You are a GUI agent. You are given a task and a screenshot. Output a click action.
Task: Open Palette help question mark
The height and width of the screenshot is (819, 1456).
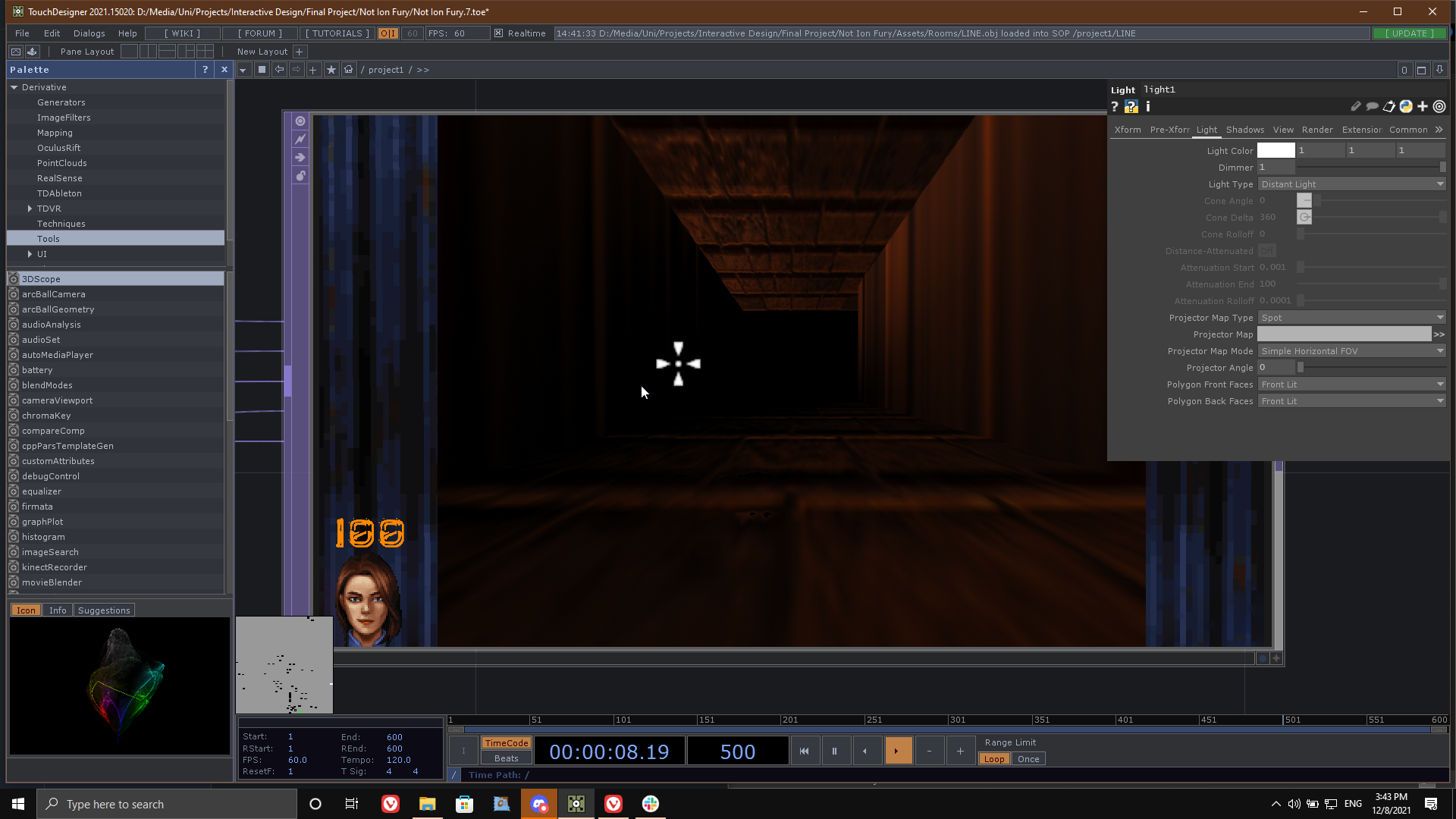205,70
